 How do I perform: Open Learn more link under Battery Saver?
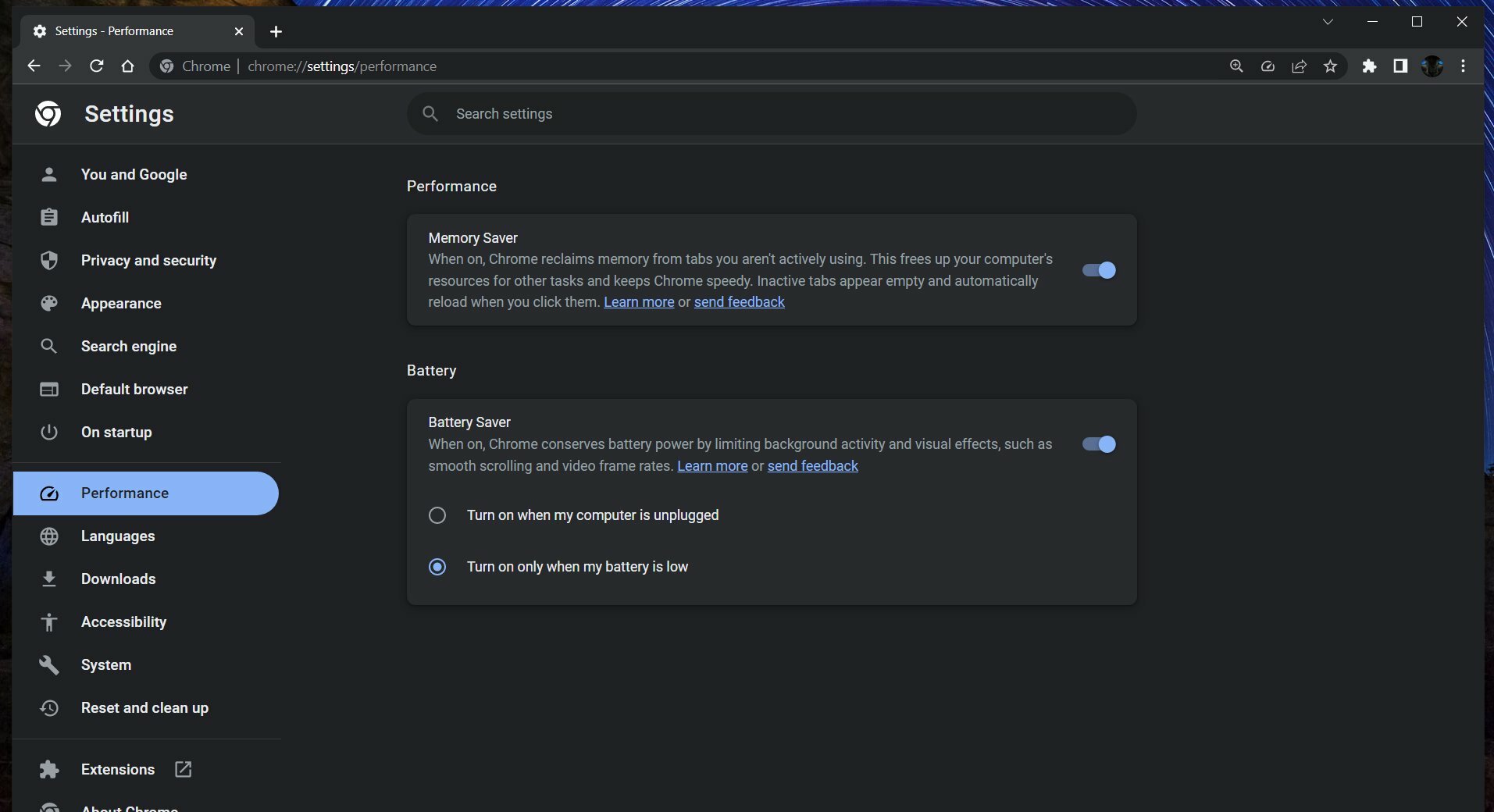712,466
